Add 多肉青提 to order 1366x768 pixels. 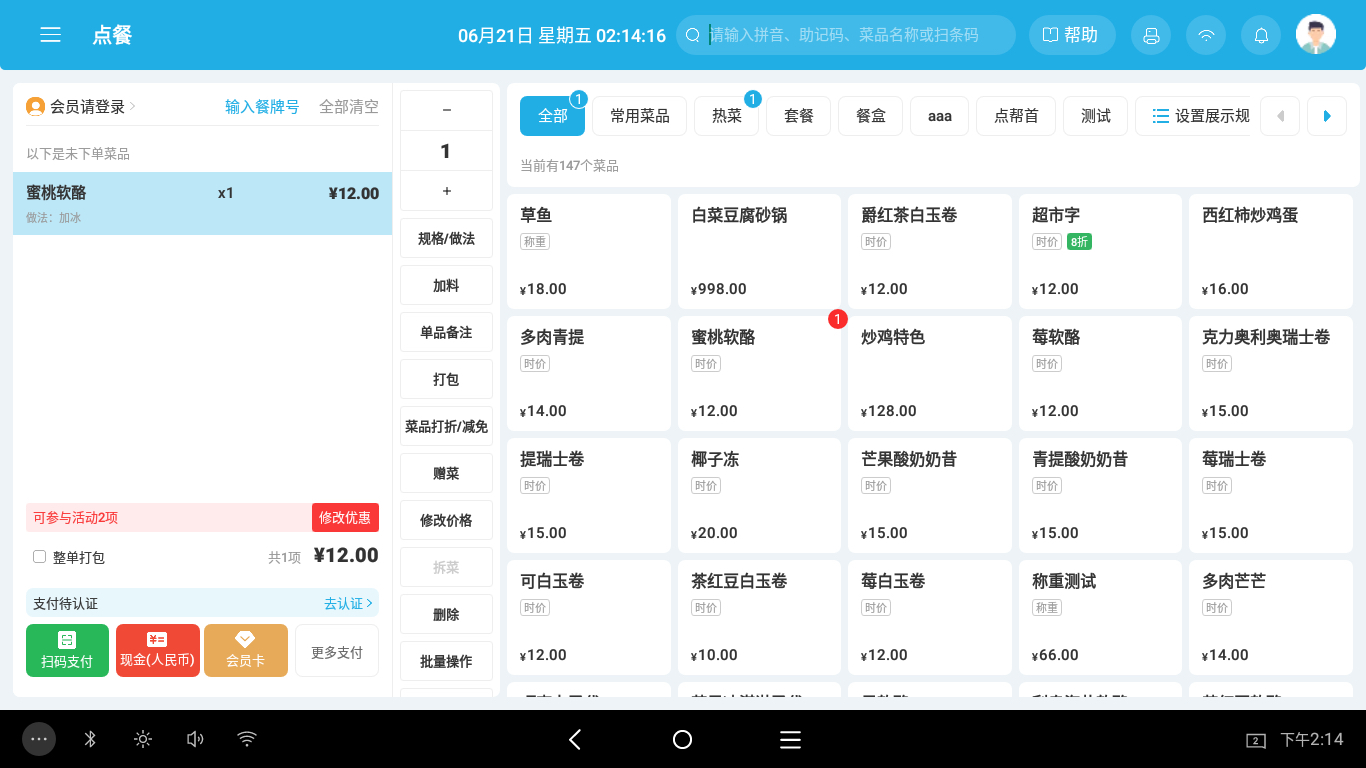[589, 373]
